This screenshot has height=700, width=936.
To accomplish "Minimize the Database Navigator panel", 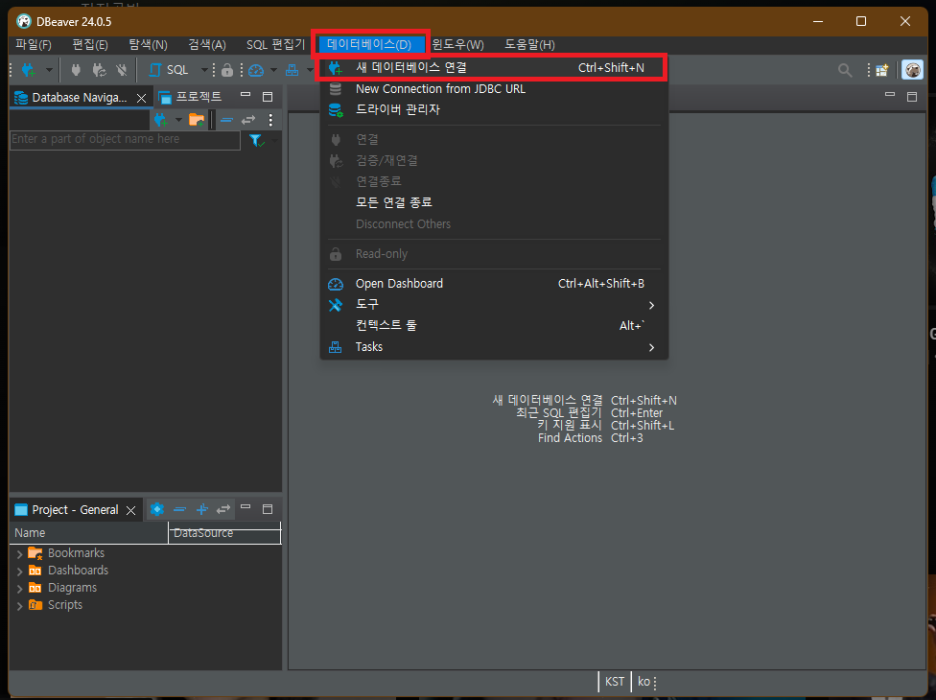I will point(245,95).
